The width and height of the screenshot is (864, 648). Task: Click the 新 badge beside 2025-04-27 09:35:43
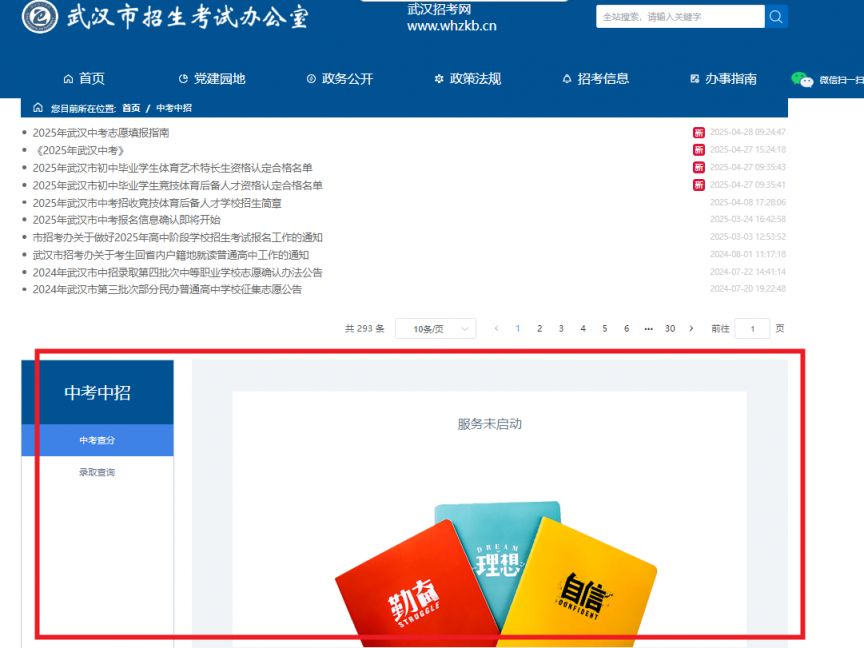[699, 168]
